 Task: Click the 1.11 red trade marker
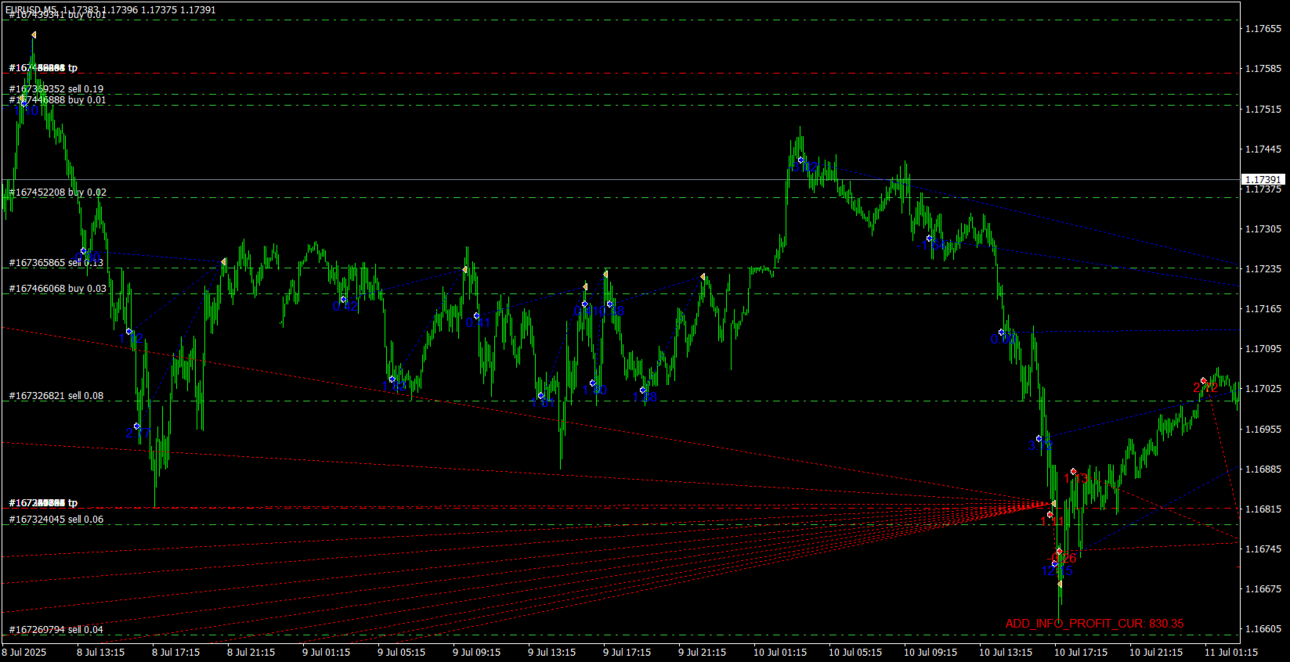1051,521
